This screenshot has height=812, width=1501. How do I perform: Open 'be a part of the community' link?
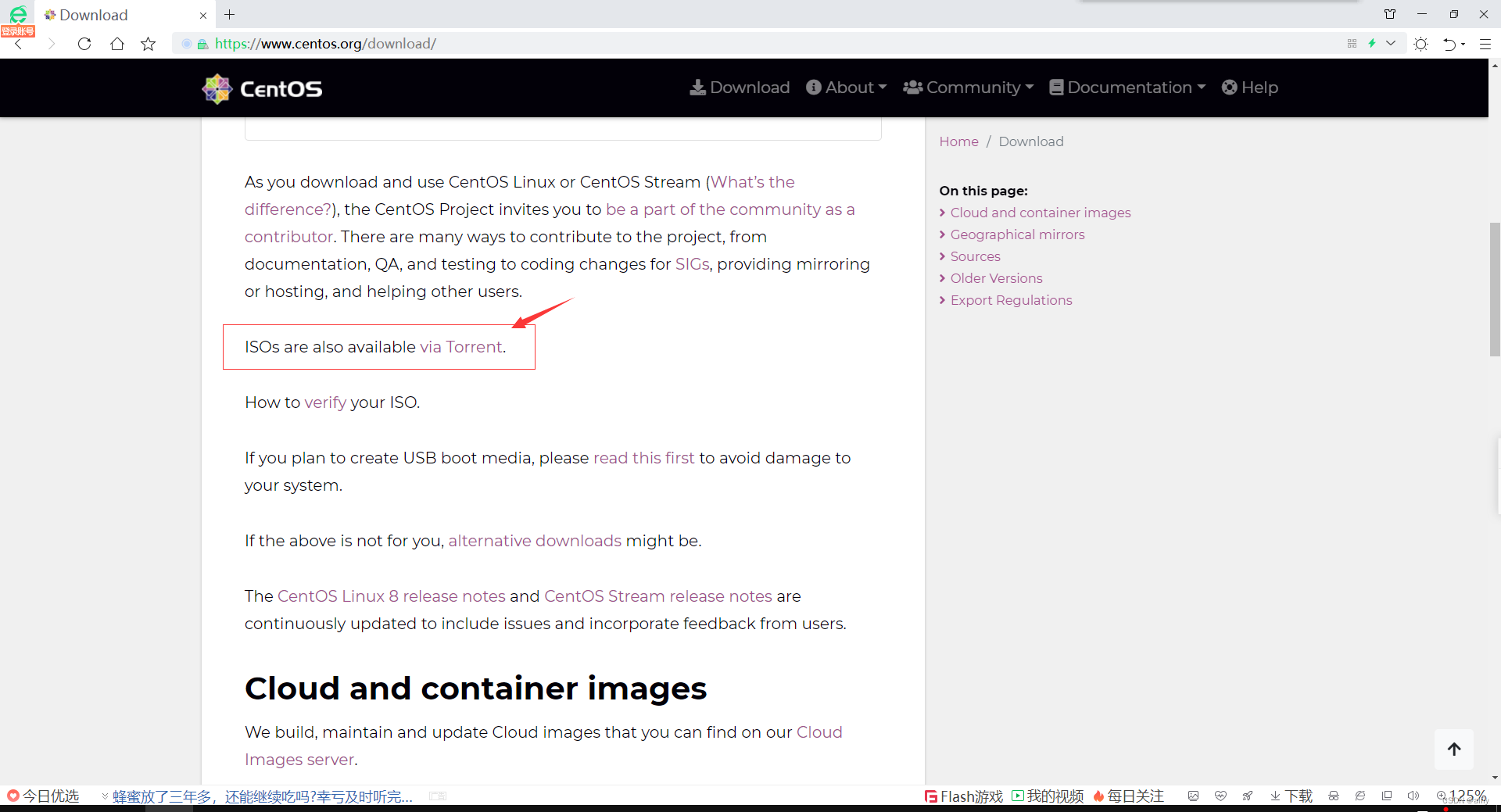pos(730,209)
